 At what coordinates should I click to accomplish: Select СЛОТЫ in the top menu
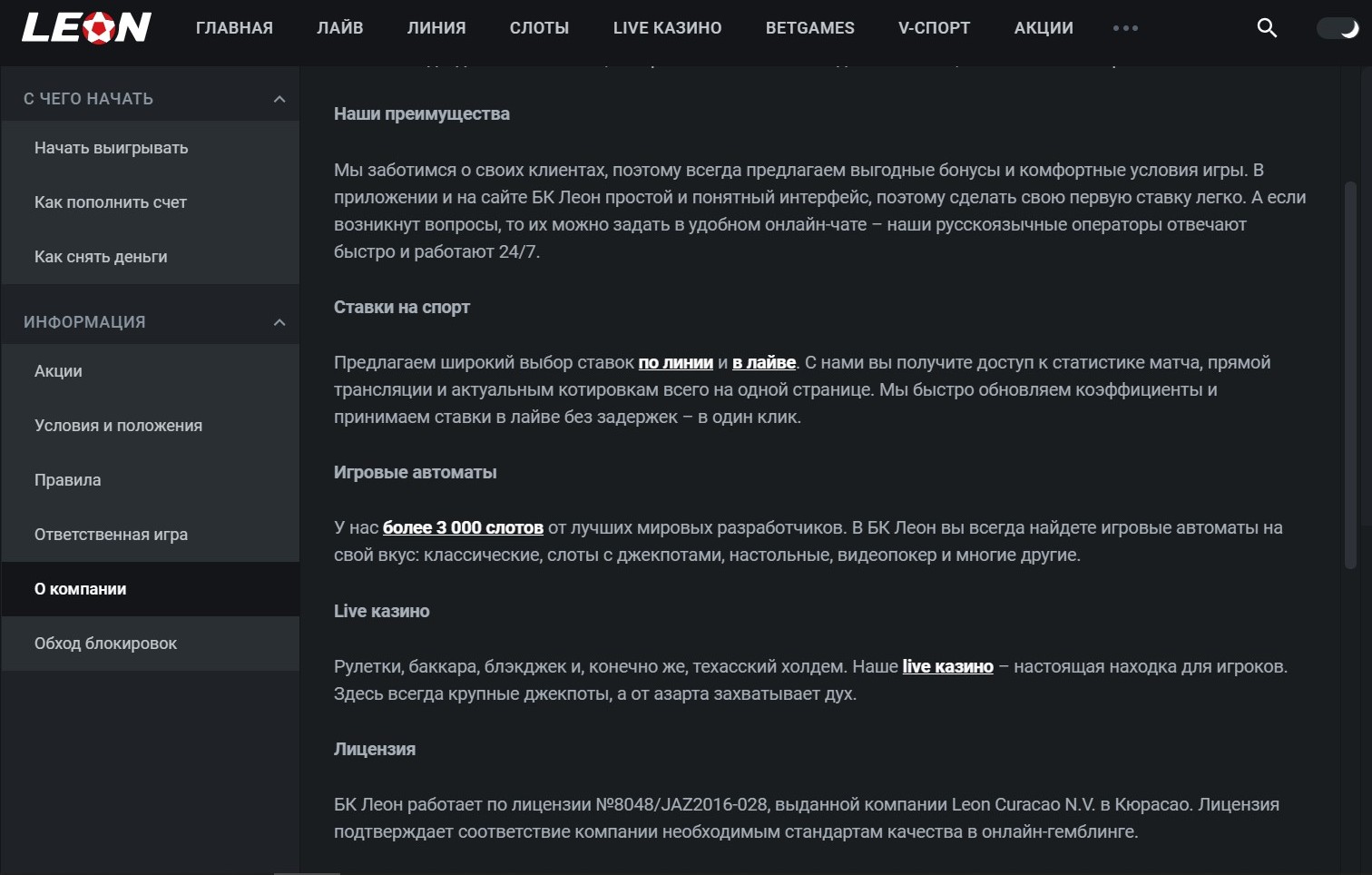(x=540, y=28)
